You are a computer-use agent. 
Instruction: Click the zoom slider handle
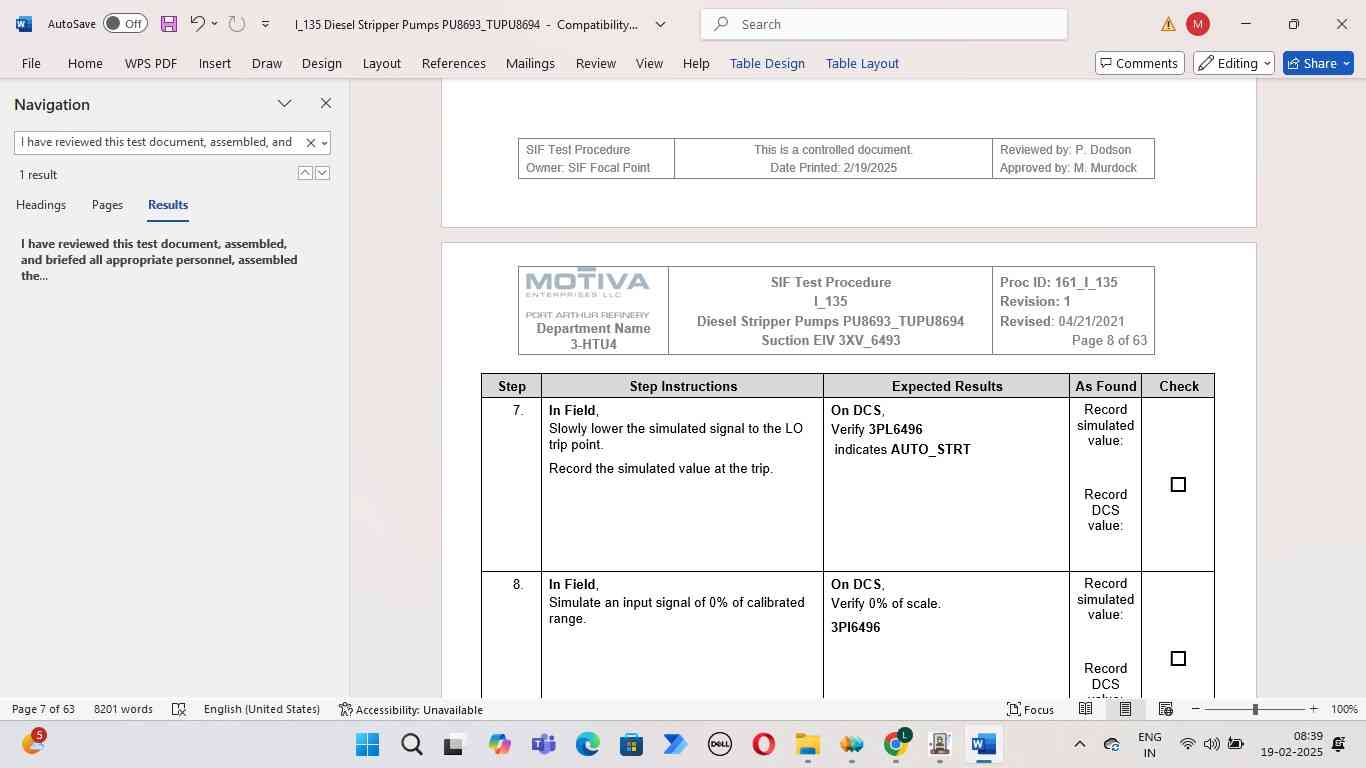(x=1255, y=709)
